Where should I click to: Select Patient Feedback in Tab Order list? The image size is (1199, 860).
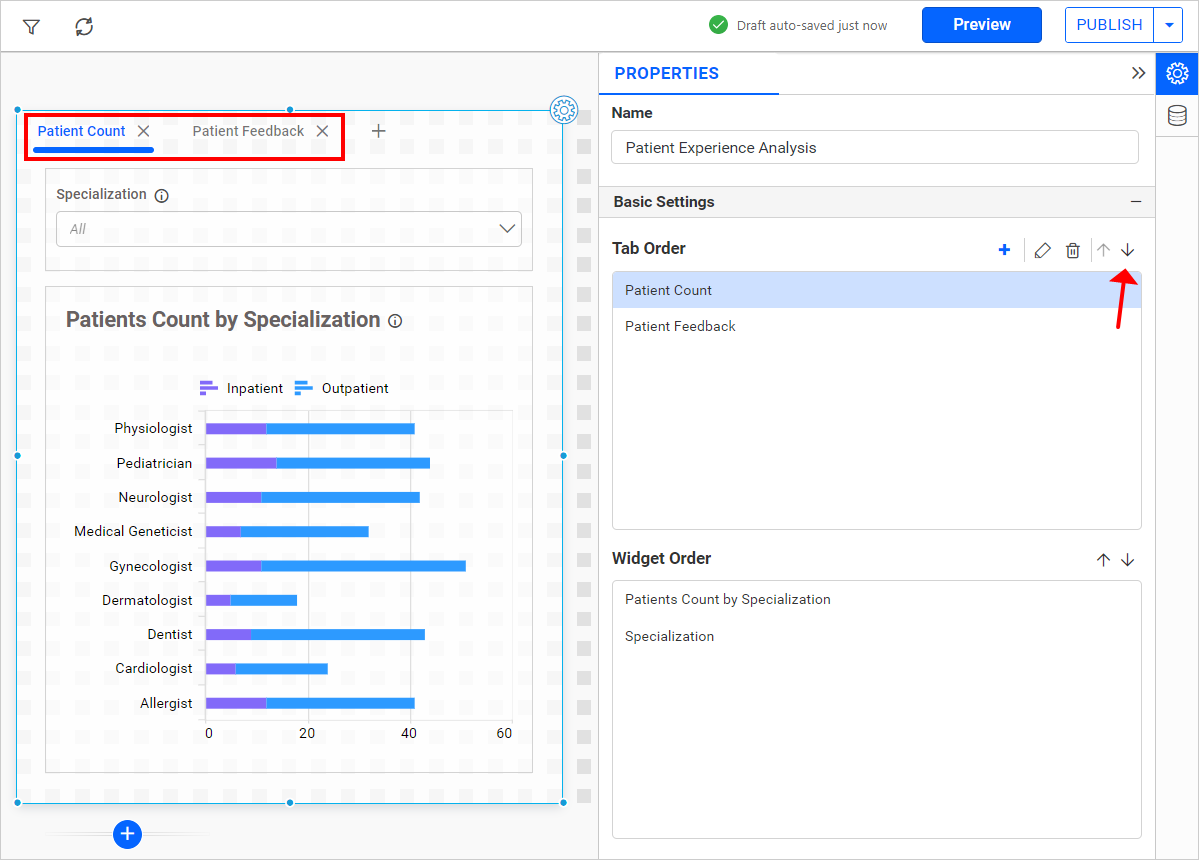[x=680, y=326]
